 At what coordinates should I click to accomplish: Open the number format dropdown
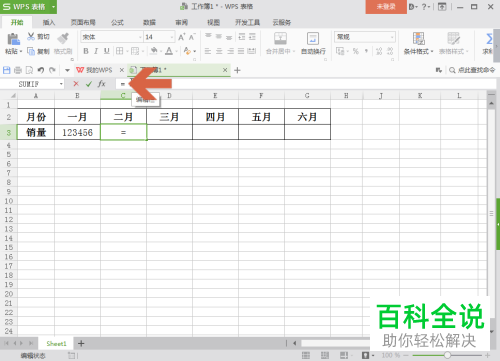point(392,37)
